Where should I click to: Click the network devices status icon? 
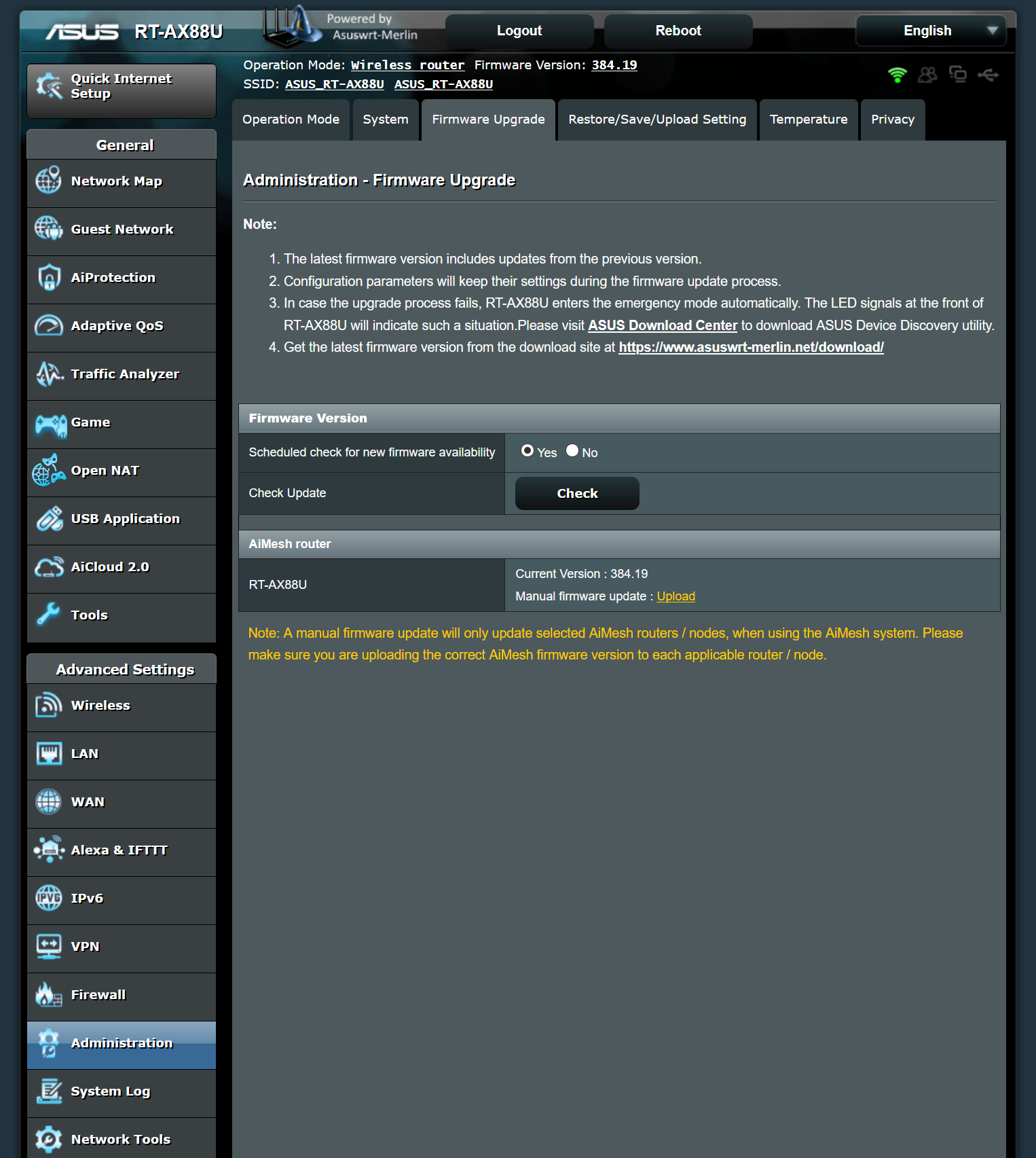pyautogui.click(x=958, y=74)
